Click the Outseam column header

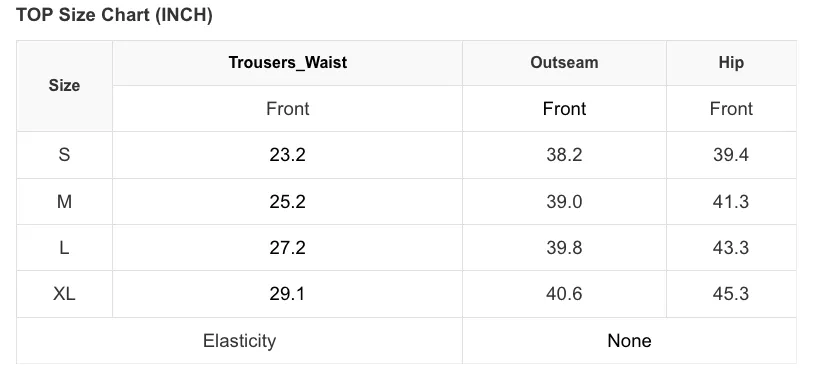[x=564, y=62]
